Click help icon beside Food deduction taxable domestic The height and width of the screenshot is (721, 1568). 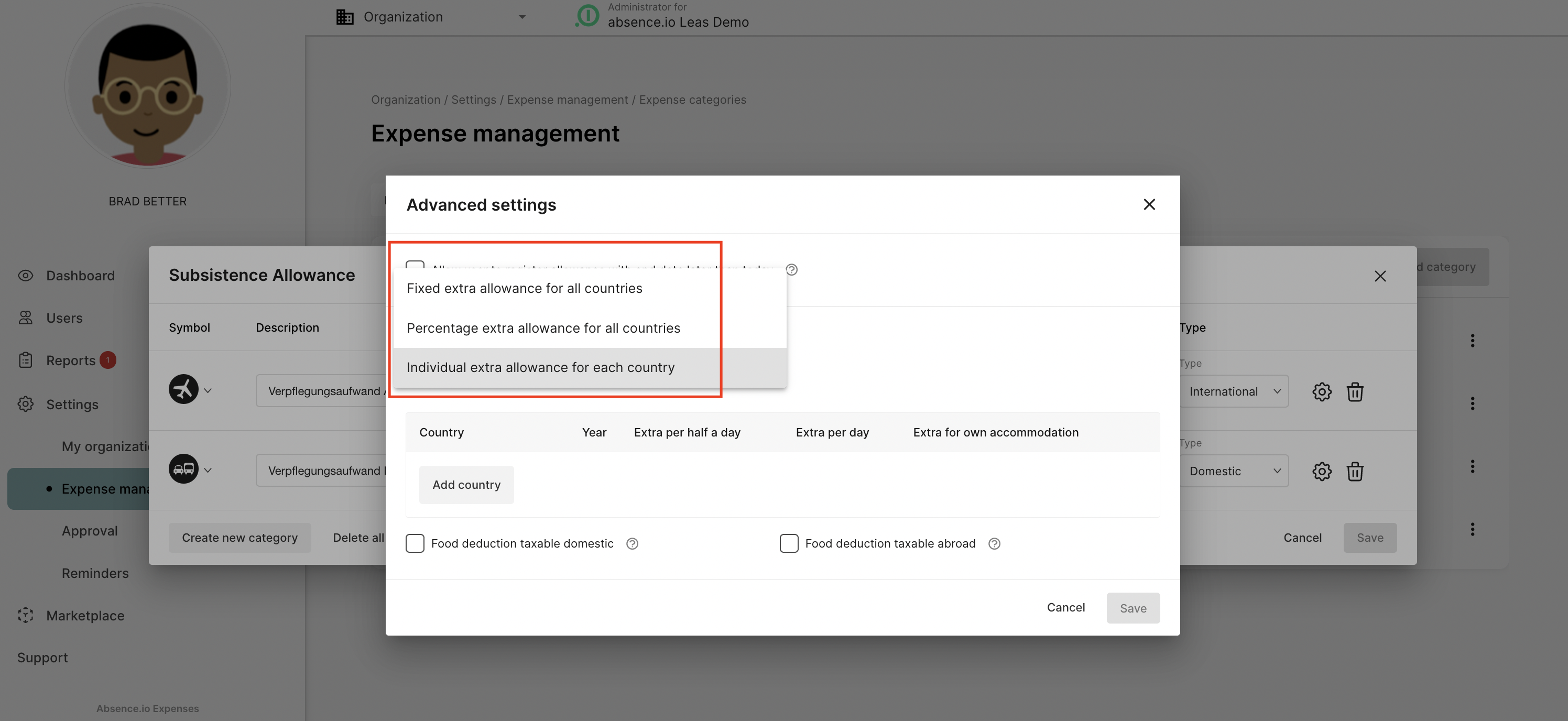632,543
